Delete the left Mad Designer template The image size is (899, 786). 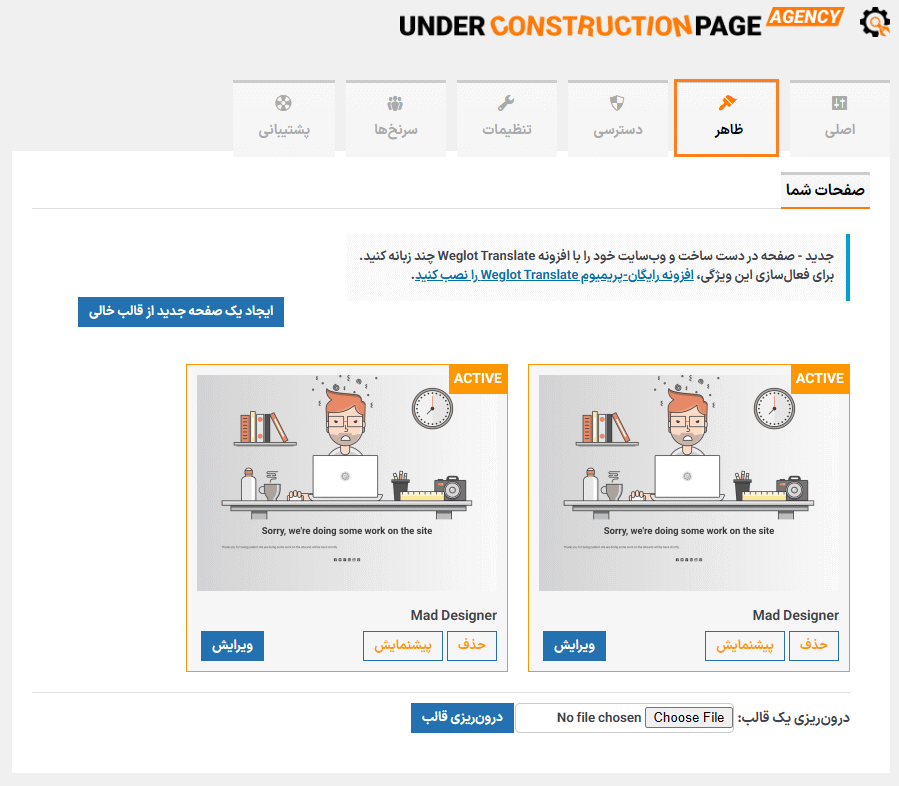[472, 646]
